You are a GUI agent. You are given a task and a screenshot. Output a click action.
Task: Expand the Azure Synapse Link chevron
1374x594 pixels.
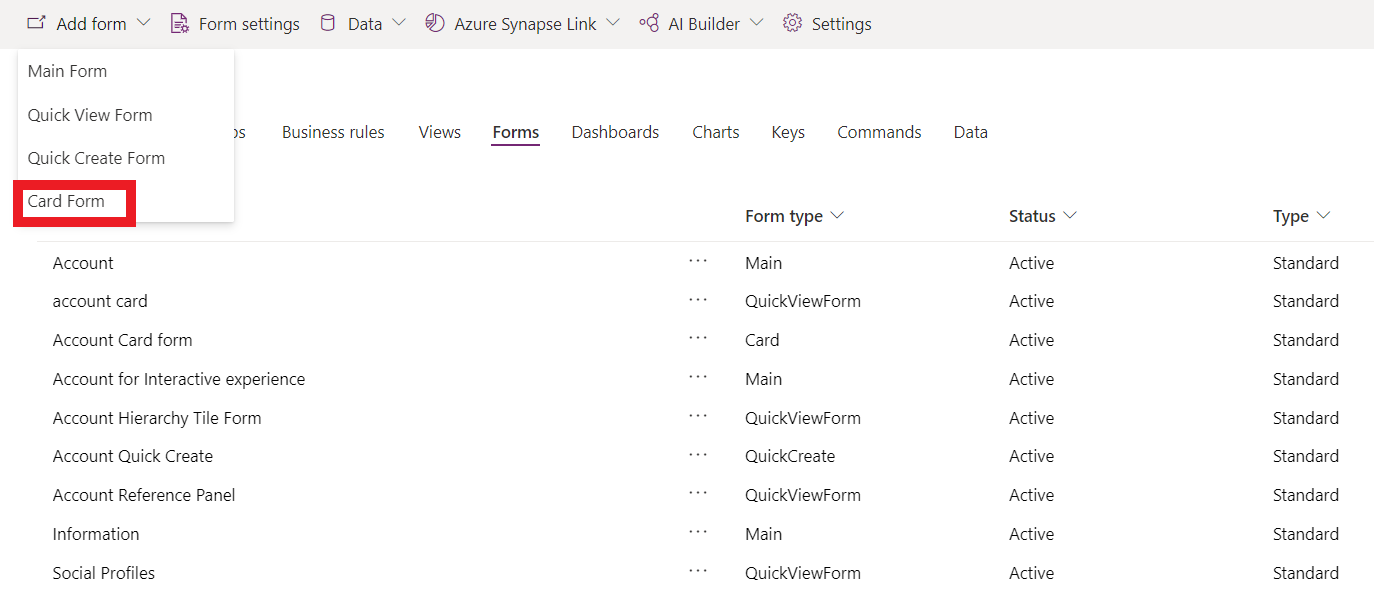[x=613, y=23]
